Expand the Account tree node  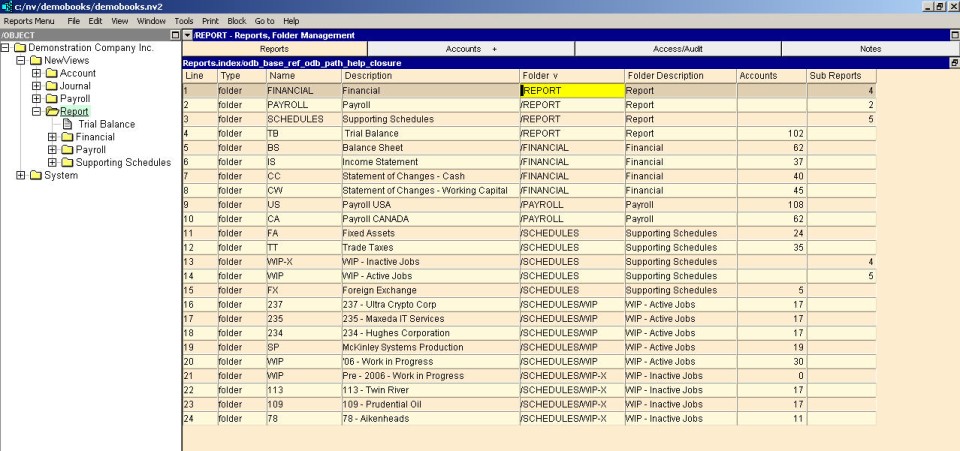(37, 73)
